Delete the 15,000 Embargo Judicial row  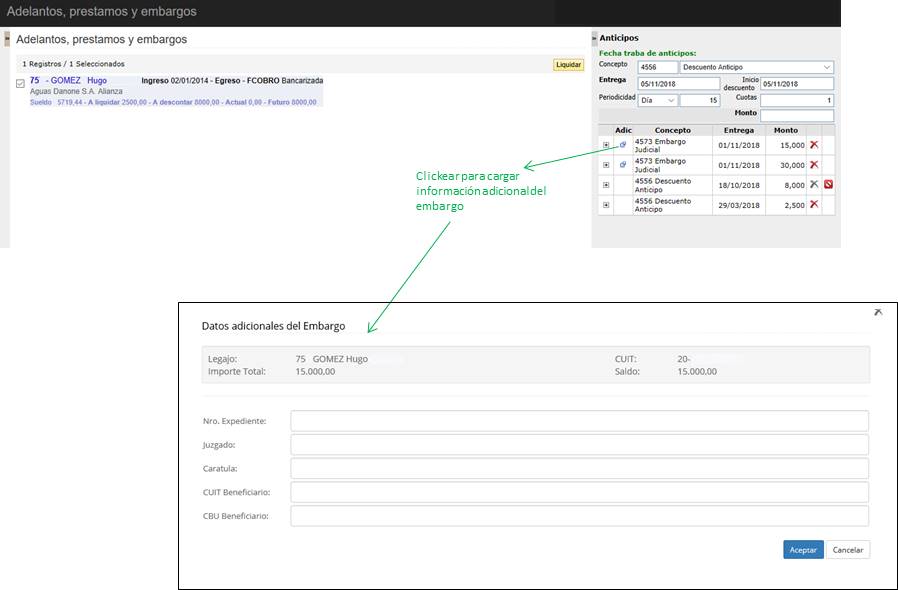point(814,145)
